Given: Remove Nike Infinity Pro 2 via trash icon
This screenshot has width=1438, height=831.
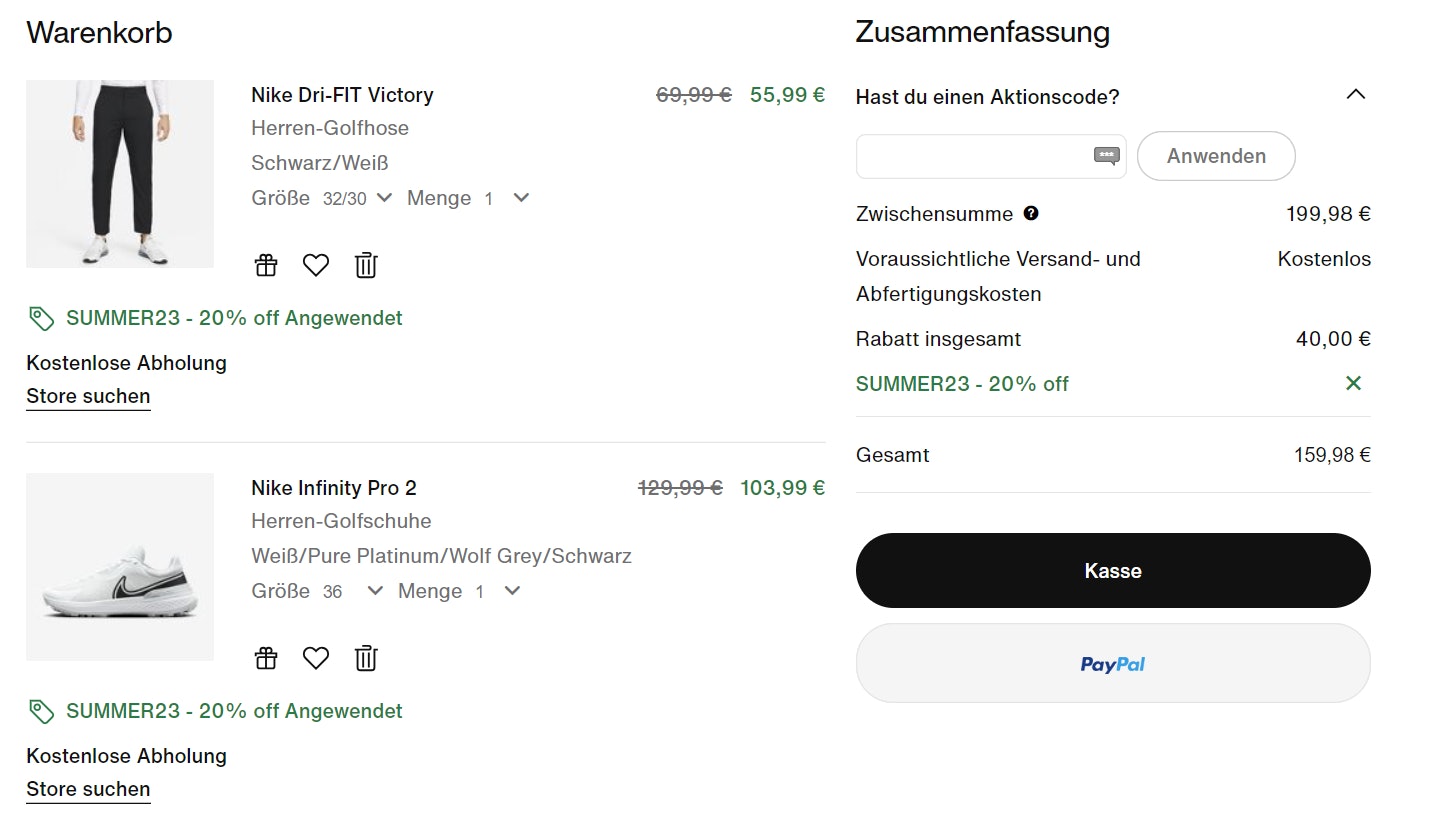Looking at the screenshot, I should 366,658.
